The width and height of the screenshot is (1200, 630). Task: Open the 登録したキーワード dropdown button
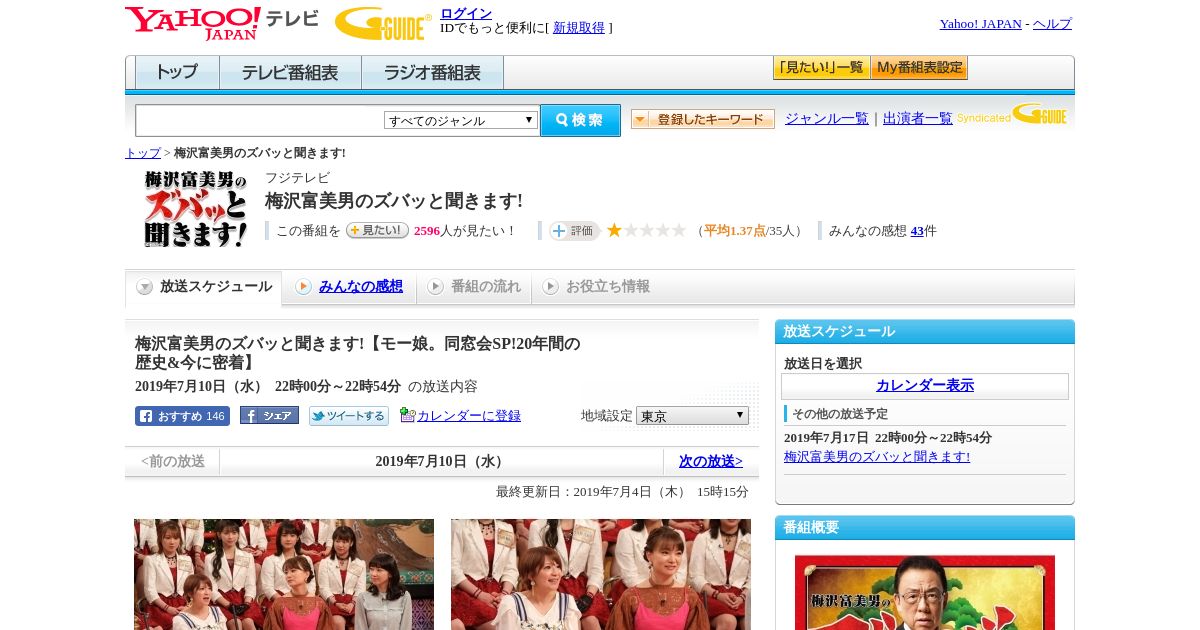click(x=703, y=119)
